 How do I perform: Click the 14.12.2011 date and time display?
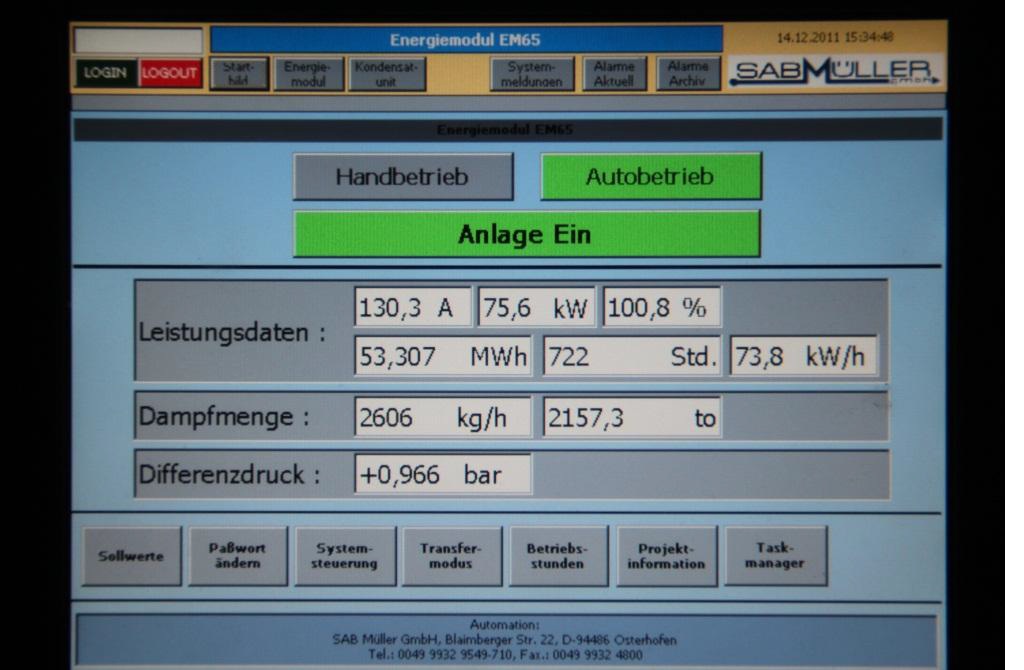(835, 37)
